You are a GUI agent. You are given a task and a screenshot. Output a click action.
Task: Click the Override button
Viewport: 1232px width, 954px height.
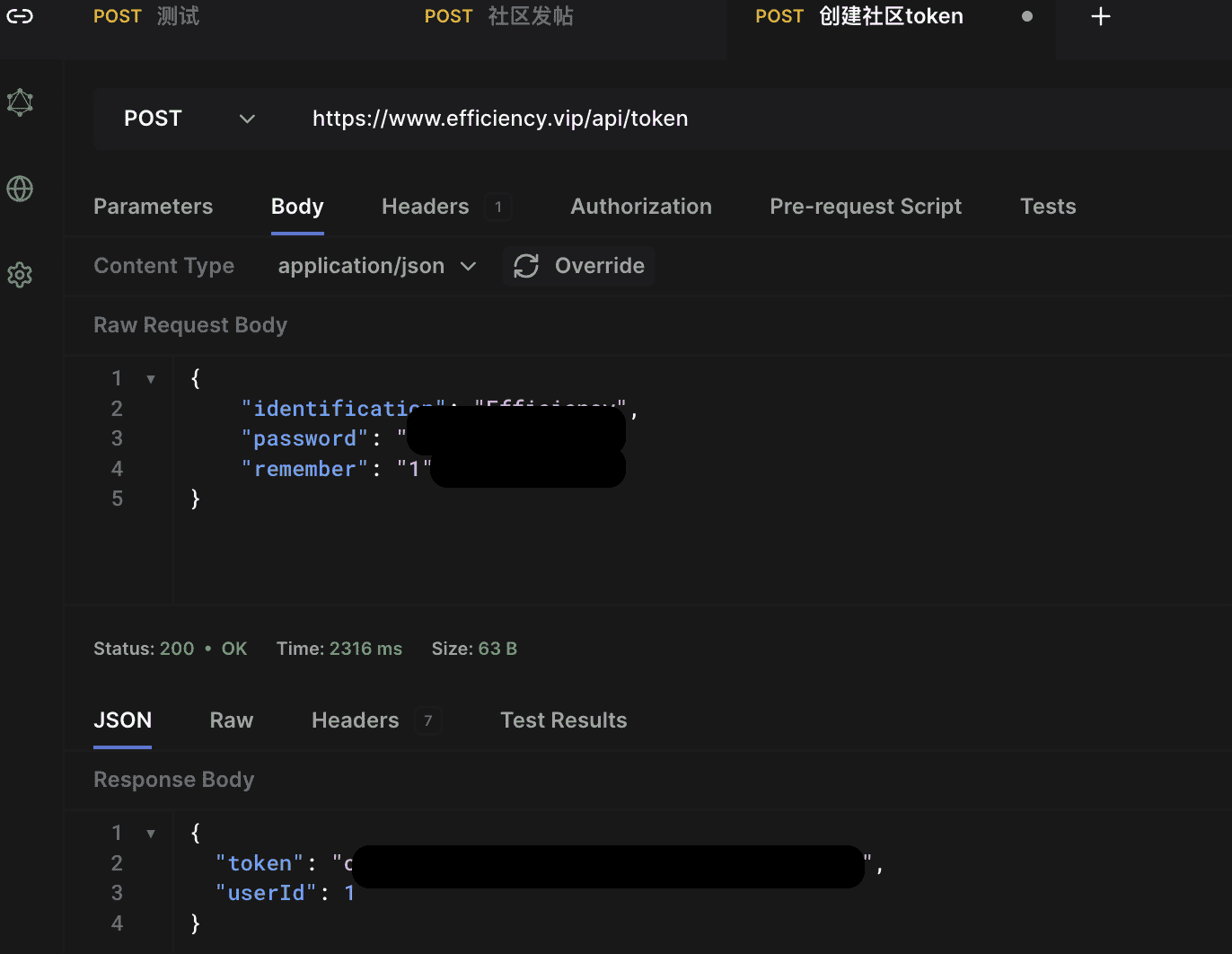[598, 266]
